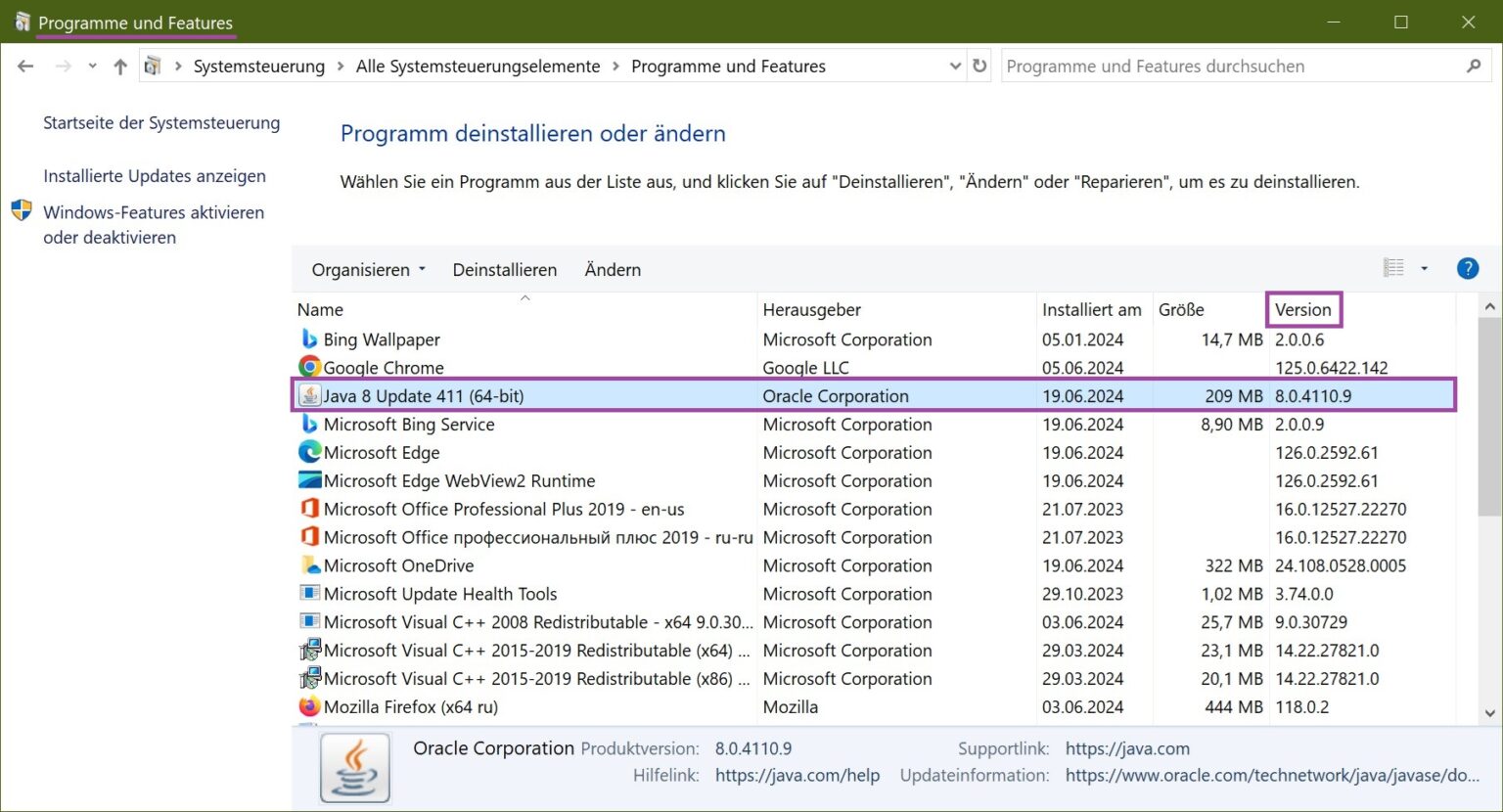The width and height of the screenshot is (1503, 812).
Task: Switch to Installierte Updates anzeigen
Action: click(154, 175)
